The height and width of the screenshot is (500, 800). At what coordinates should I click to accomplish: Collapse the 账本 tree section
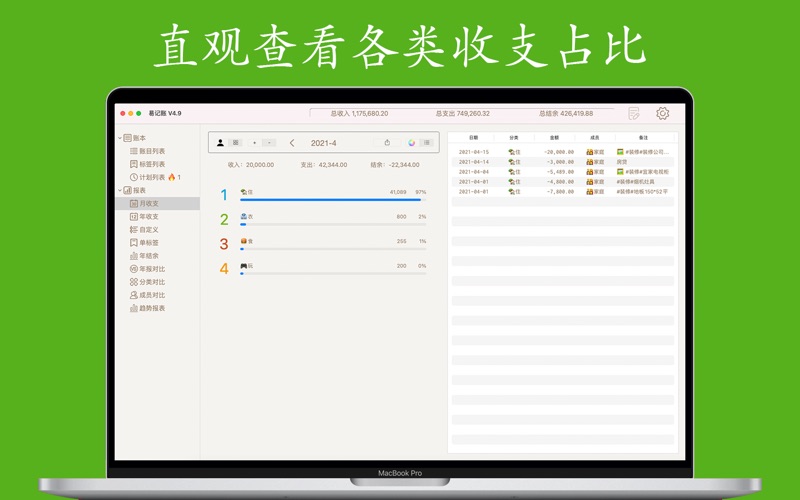pos(120,138)
